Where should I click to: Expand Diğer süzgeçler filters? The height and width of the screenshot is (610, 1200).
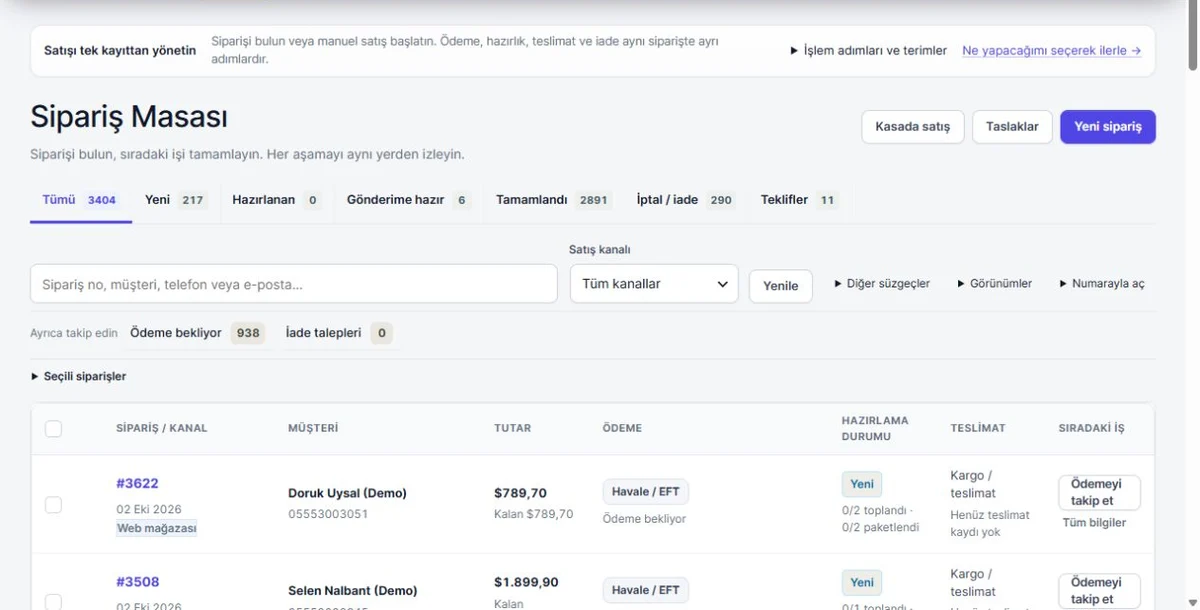coord(882,284)
